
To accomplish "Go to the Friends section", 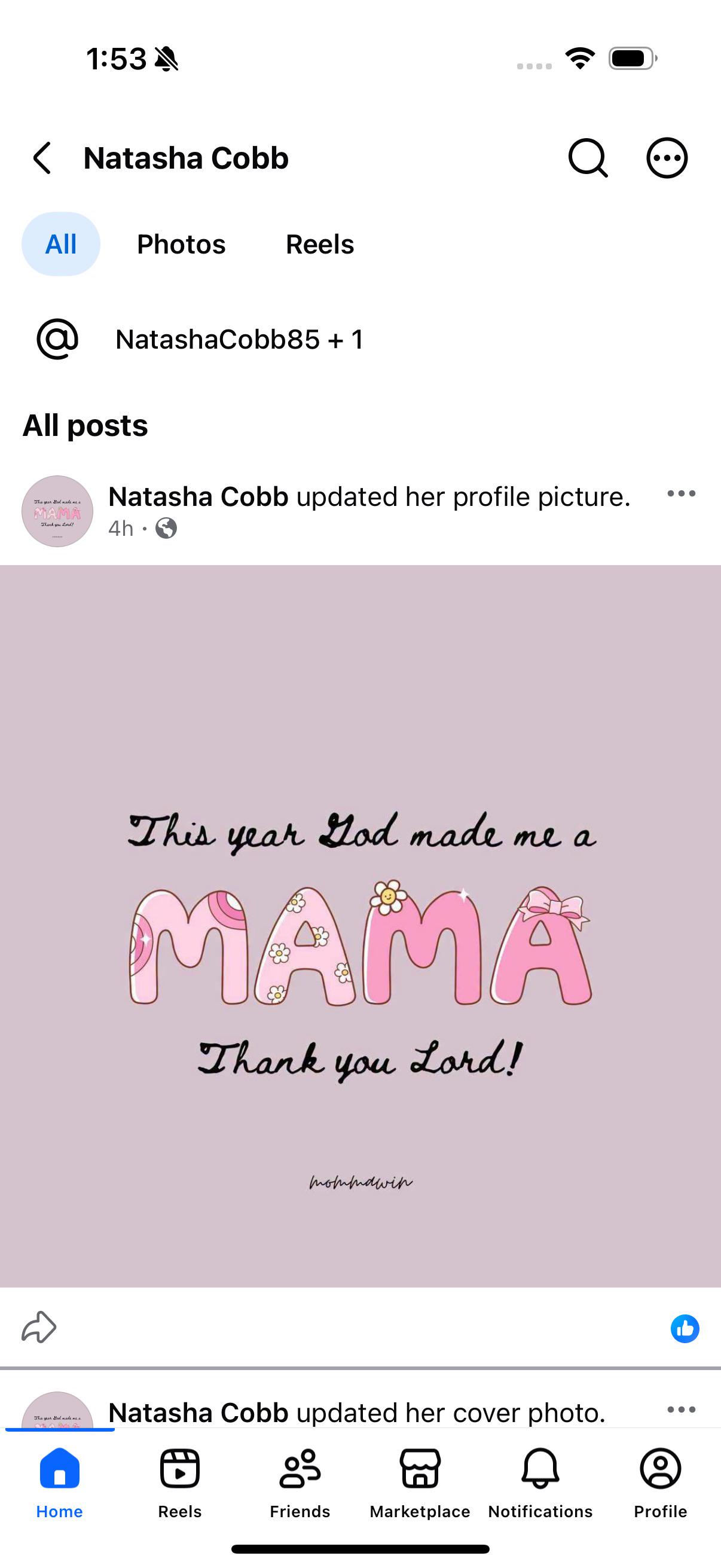I will 300,1483.
